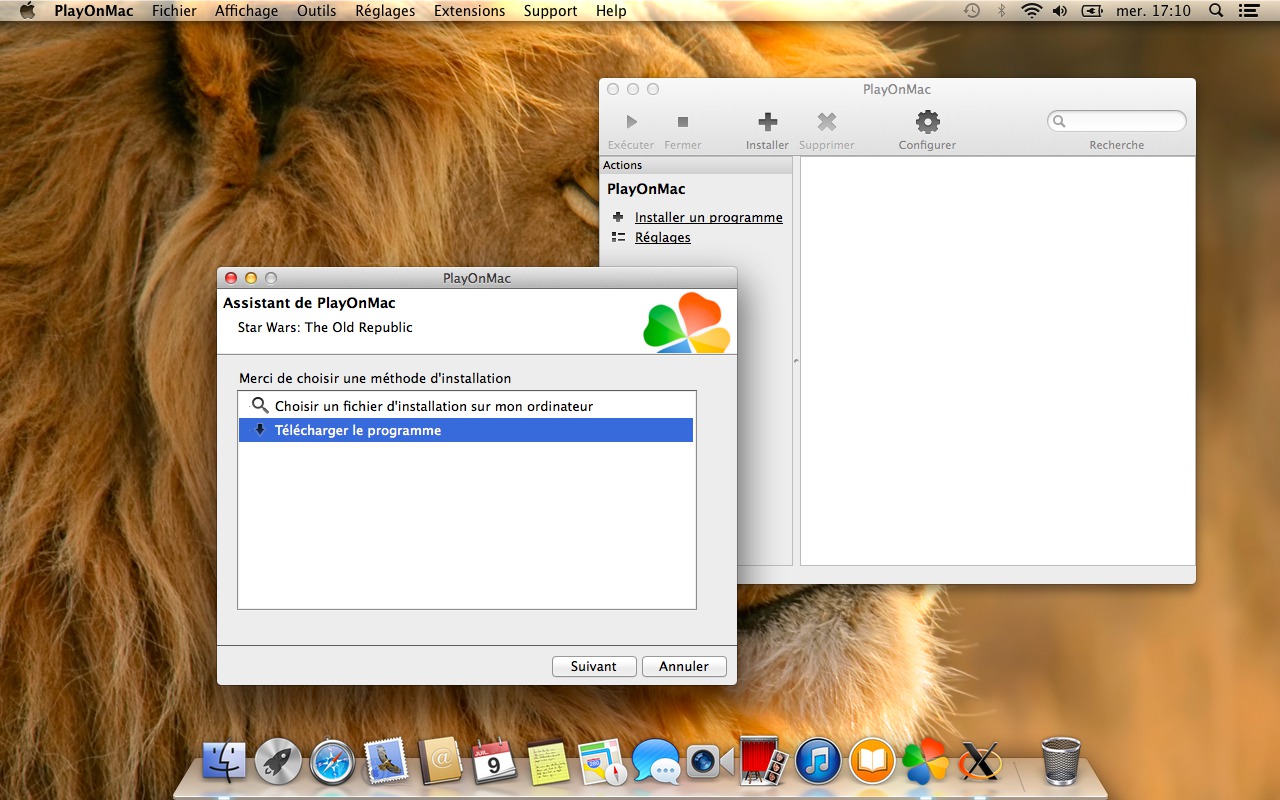Screen dimensions: 1280x800
Task: Open Maps icon in the Dock
Action: pyautogui.click(x=602, y=762)
